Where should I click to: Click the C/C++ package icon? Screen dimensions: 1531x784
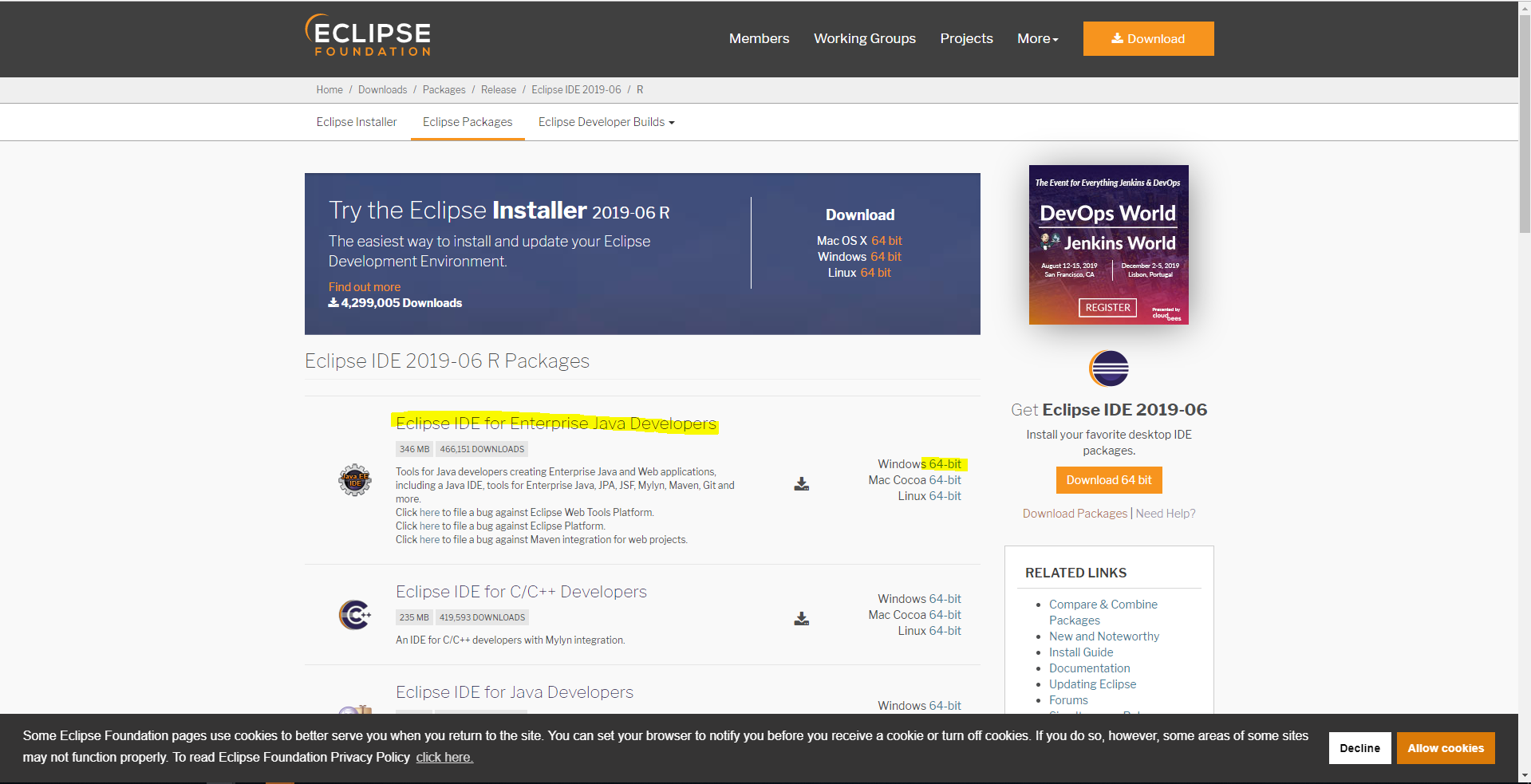tap(355, 615)
